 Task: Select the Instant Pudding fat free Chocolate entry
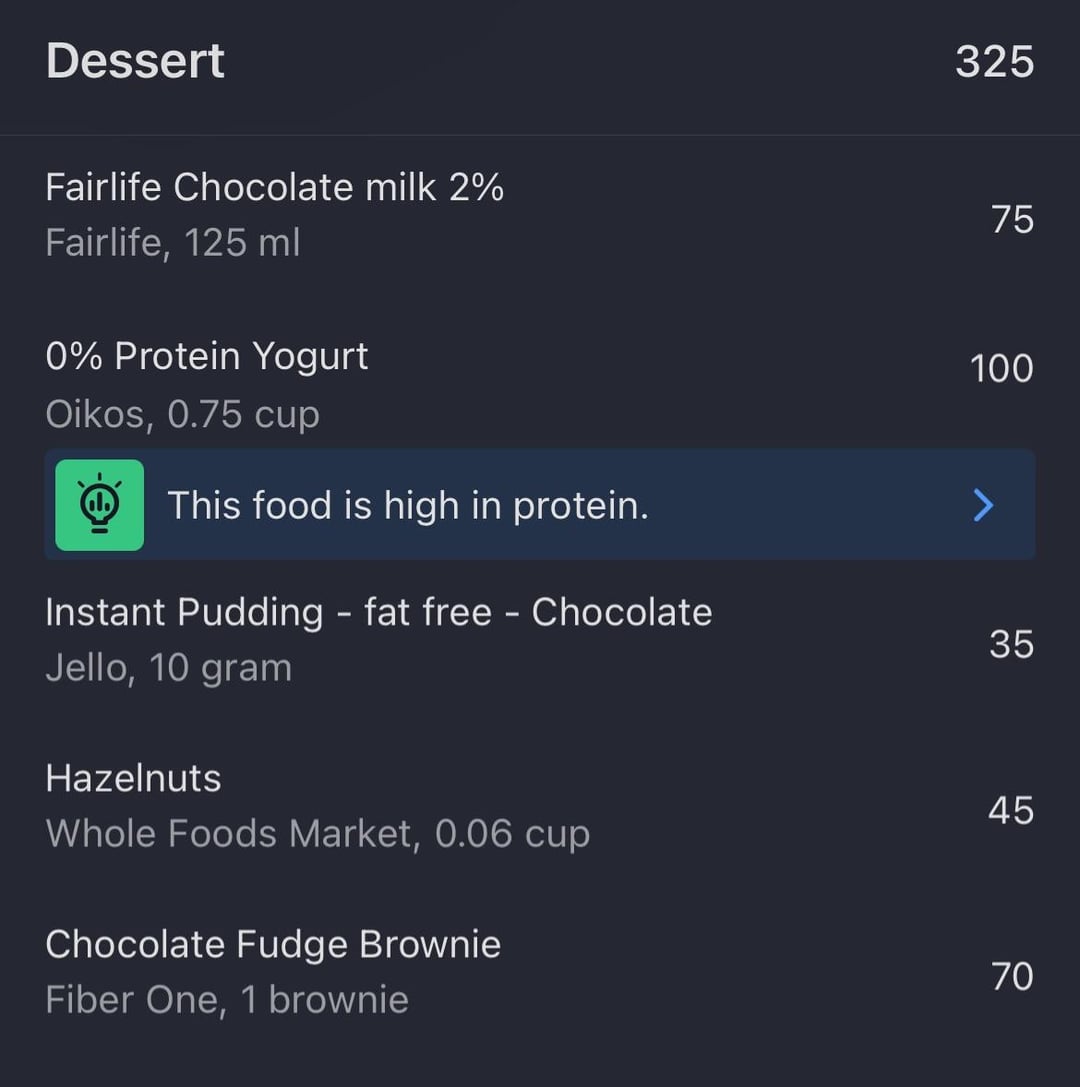[x=378, y=612]
